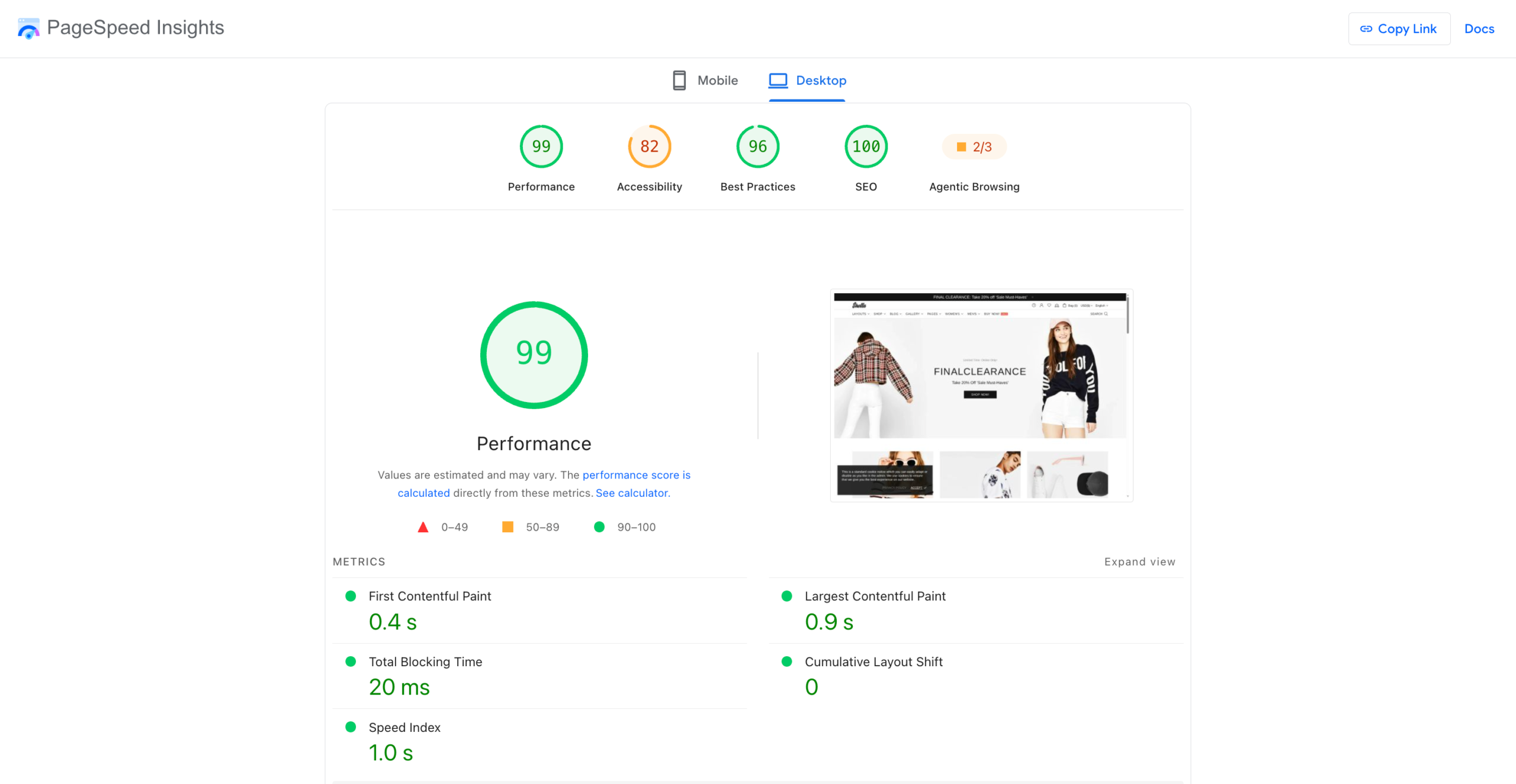The width and height of the screenshot is (1516, 784).
Task: Click the page screenshot thumbnail
Action: click(x=981, y=395)
